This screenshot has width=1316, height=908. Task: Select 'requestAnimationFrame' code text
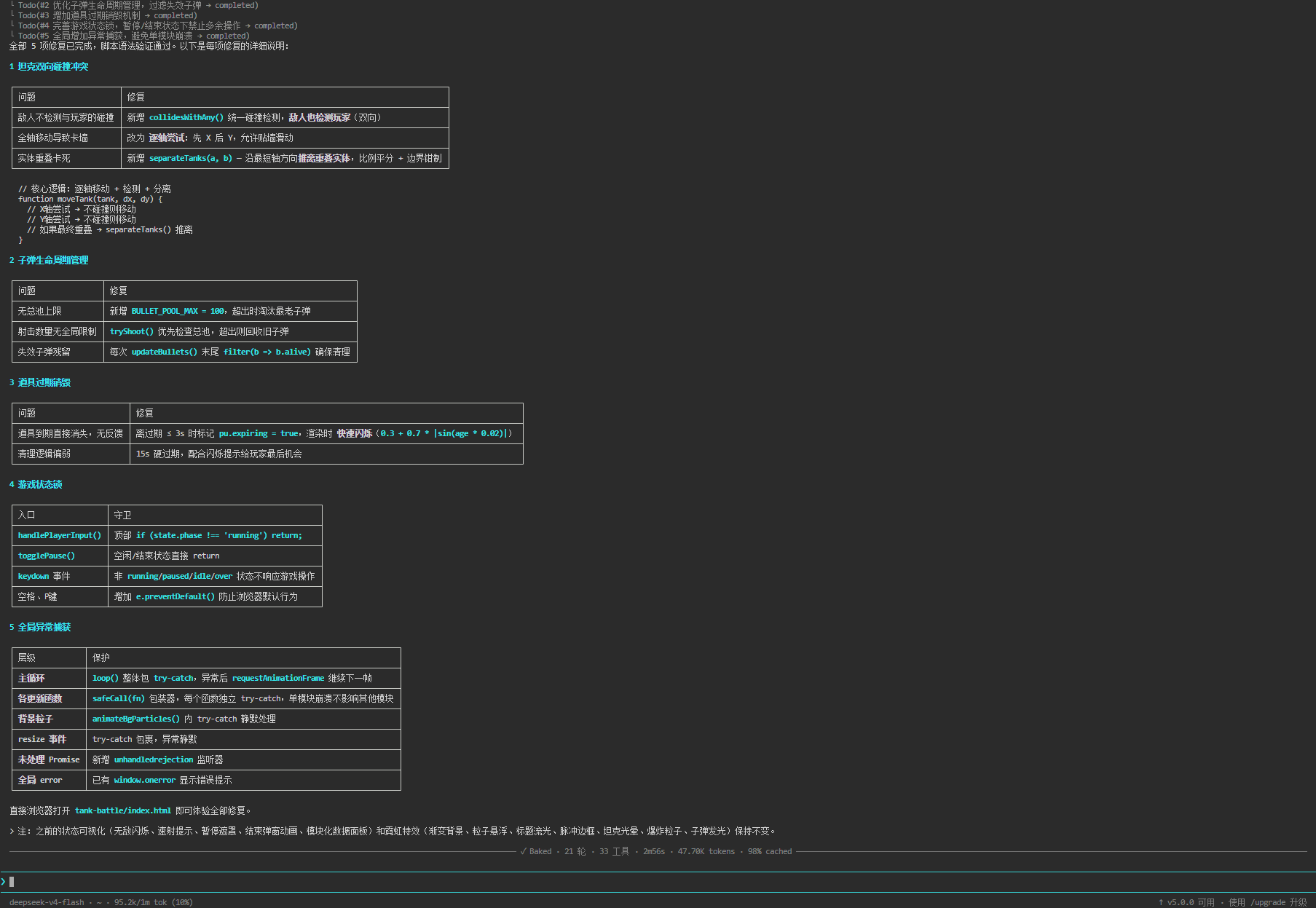click(x=278, y=678)
